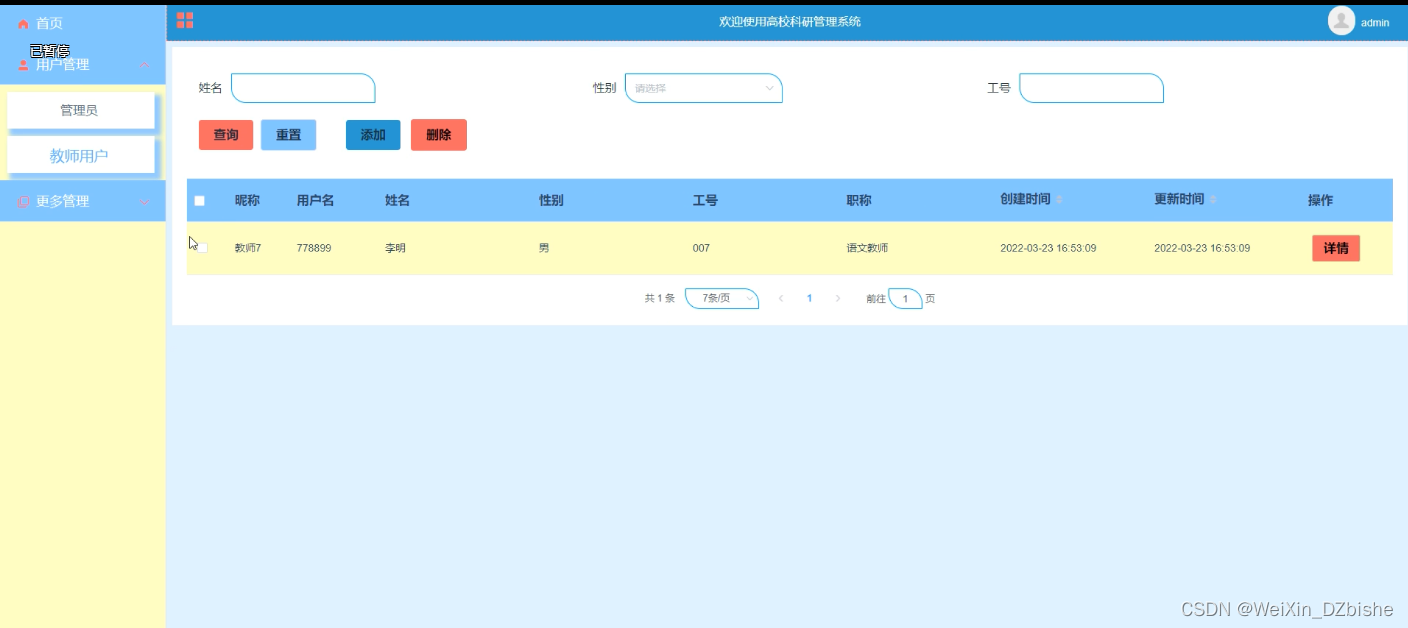Collapse the 用户管理 menu chevron
This screenshot has height=628, width=1408.
pos(144,65)
